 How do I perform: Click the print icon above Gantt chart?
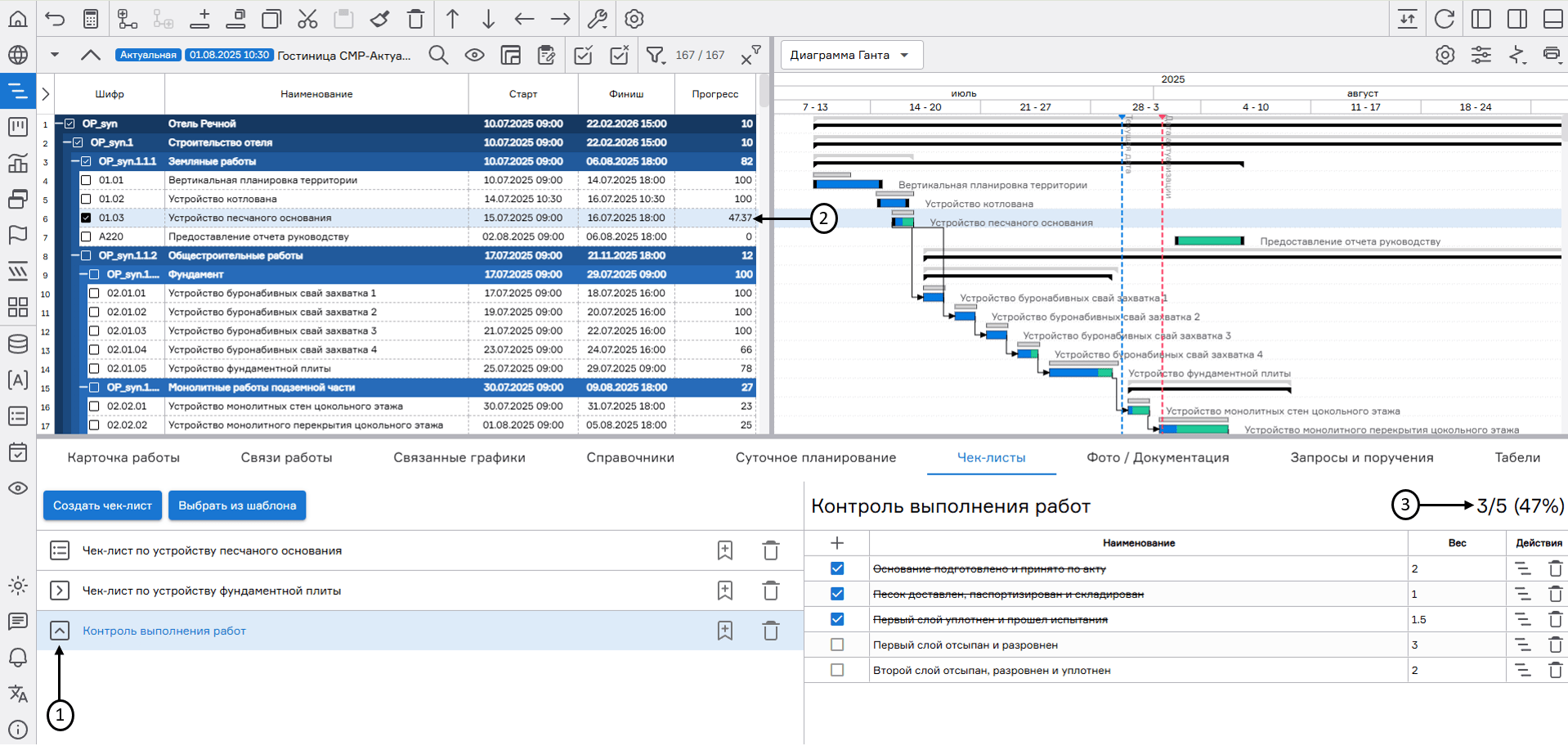[x=1551, y=55]
